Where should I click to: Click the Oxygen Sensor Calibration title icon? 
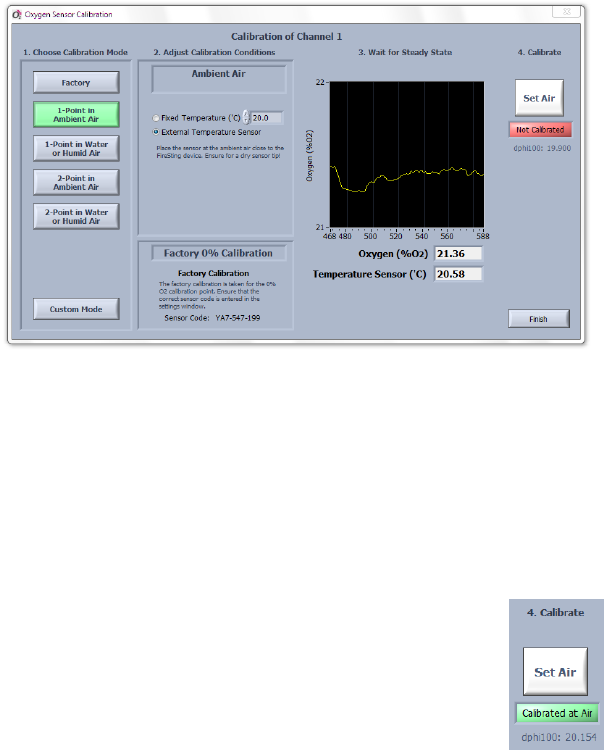point(17,15)
